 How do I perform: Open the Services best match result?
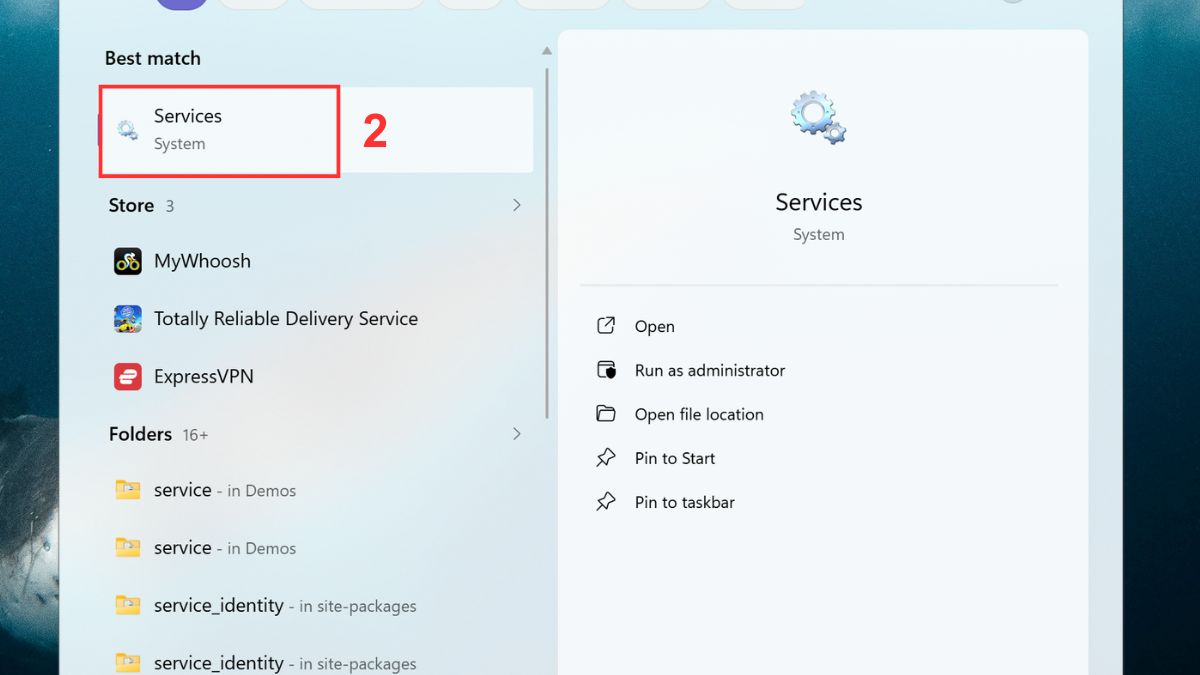pos(316,130)
